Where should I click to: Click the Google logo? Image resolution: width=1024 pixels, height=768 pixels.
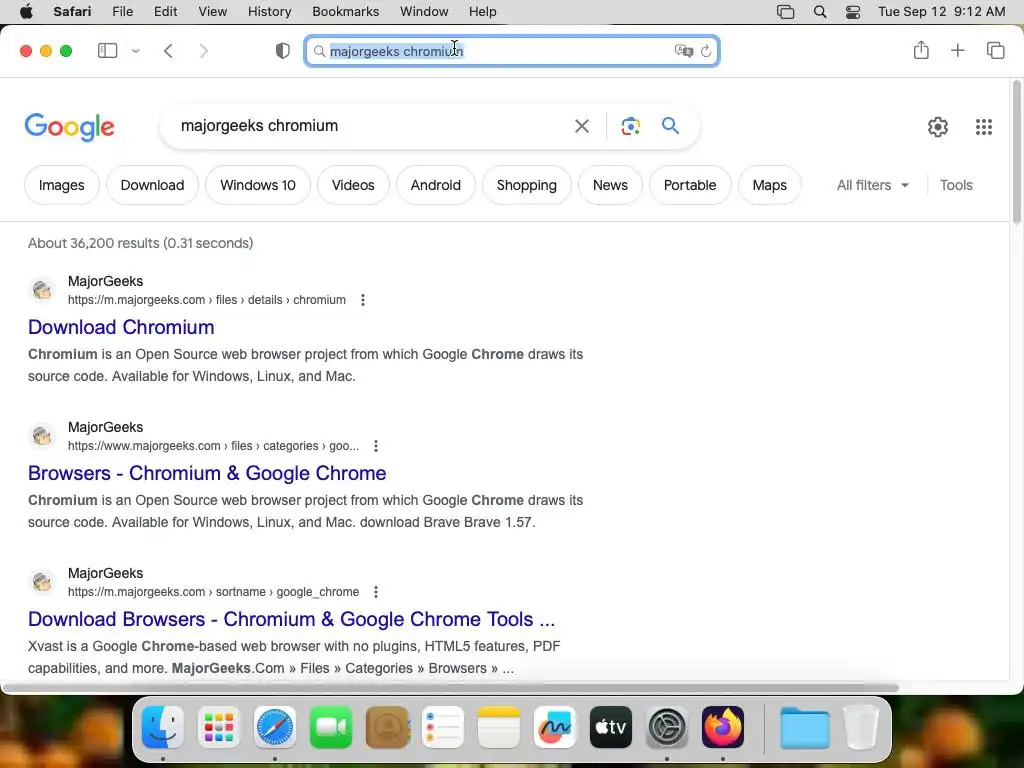coord(69,127)
